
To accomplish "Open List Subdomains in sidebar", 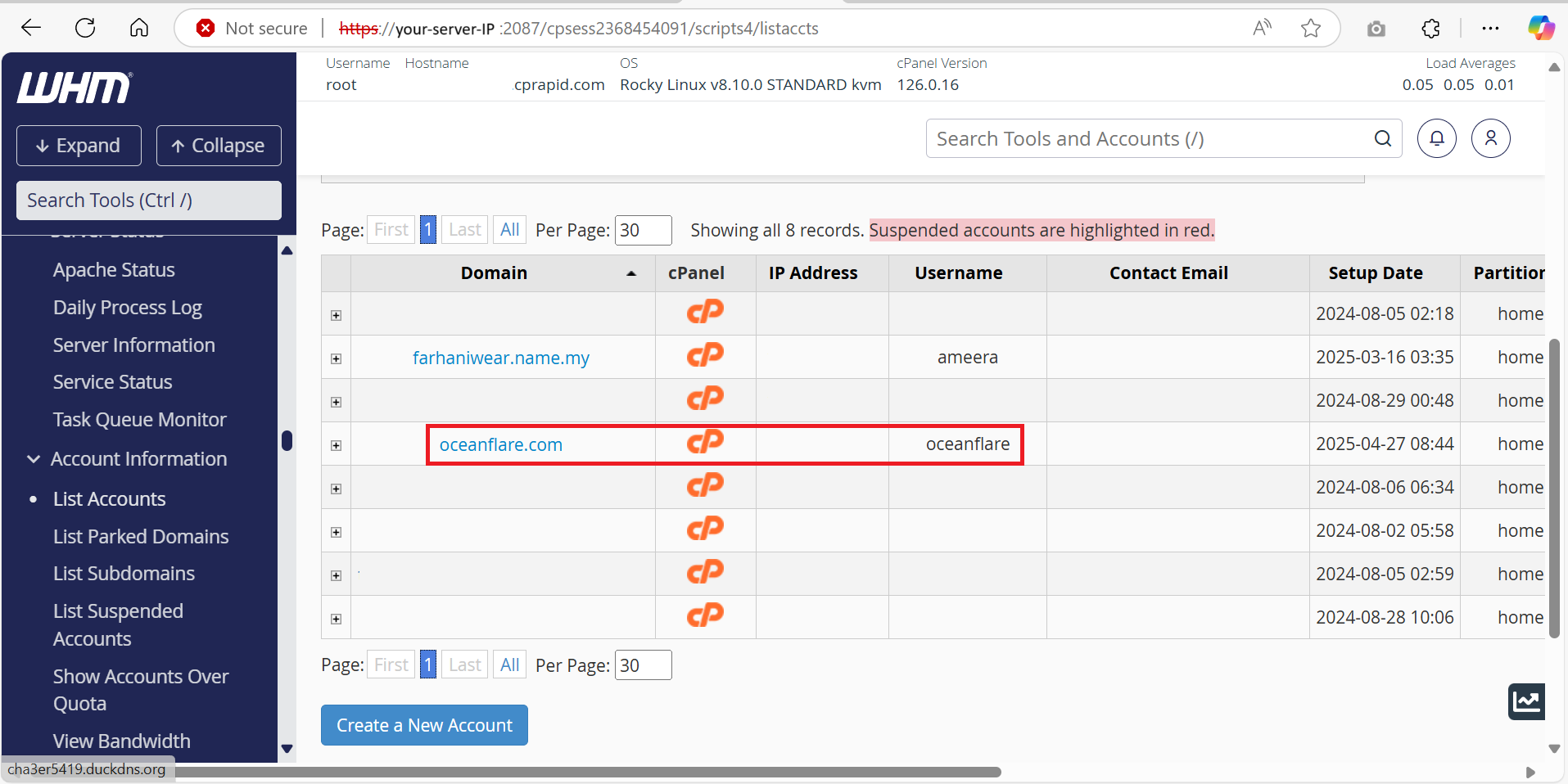I will point(124,574).
